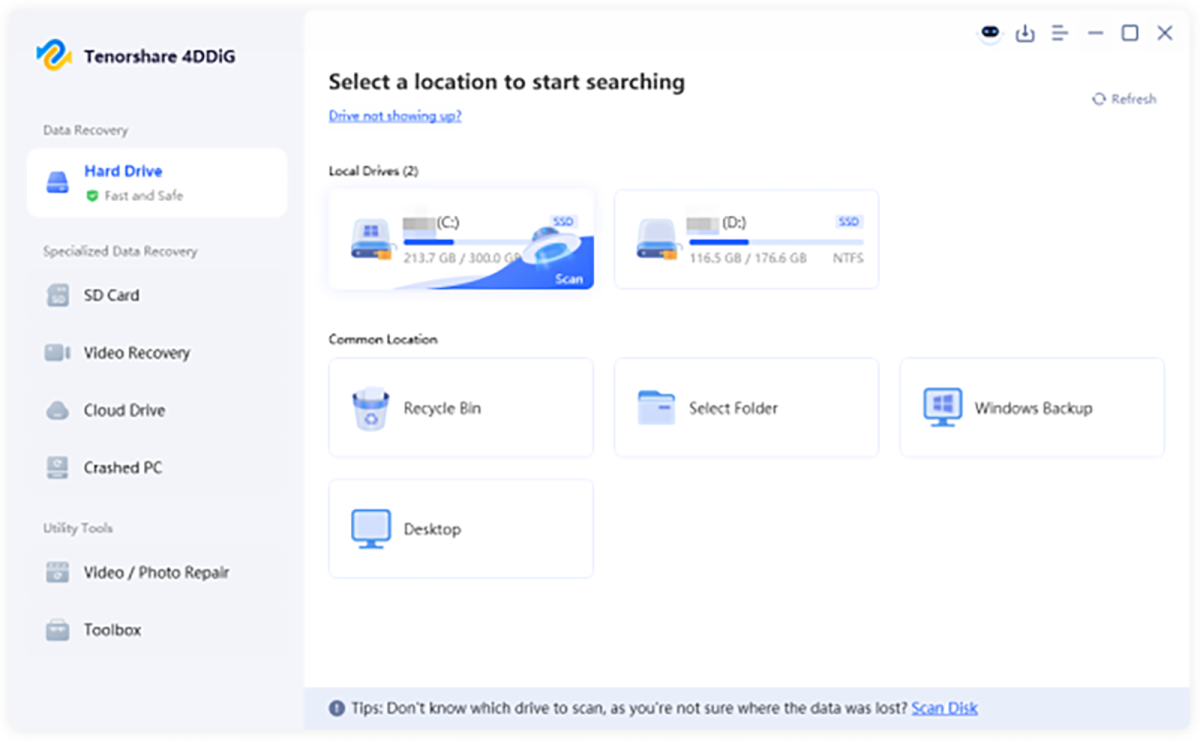Open the 'Drive not showing up?' link
Viewport: 1200px width, 741px height.
coord(395,116)
